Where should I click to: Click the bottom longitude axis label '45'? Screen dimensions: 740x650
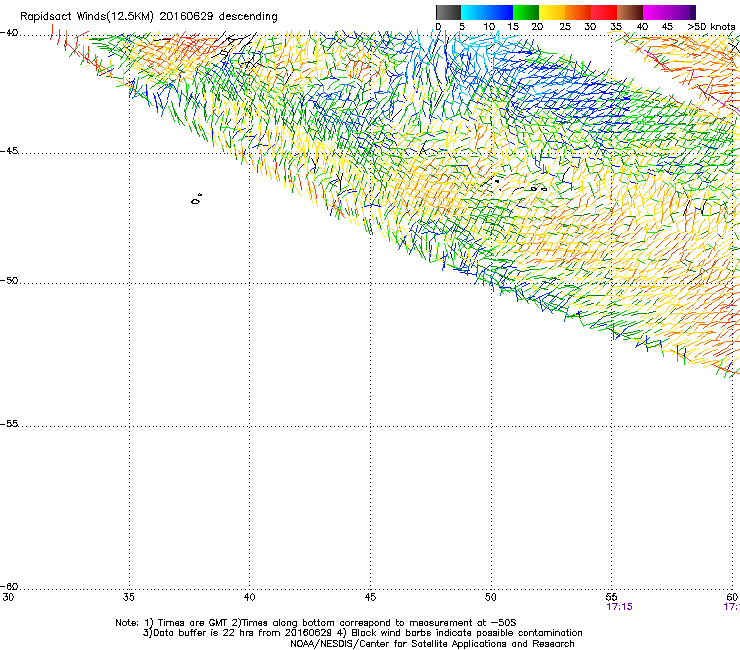tap(370, 597)
